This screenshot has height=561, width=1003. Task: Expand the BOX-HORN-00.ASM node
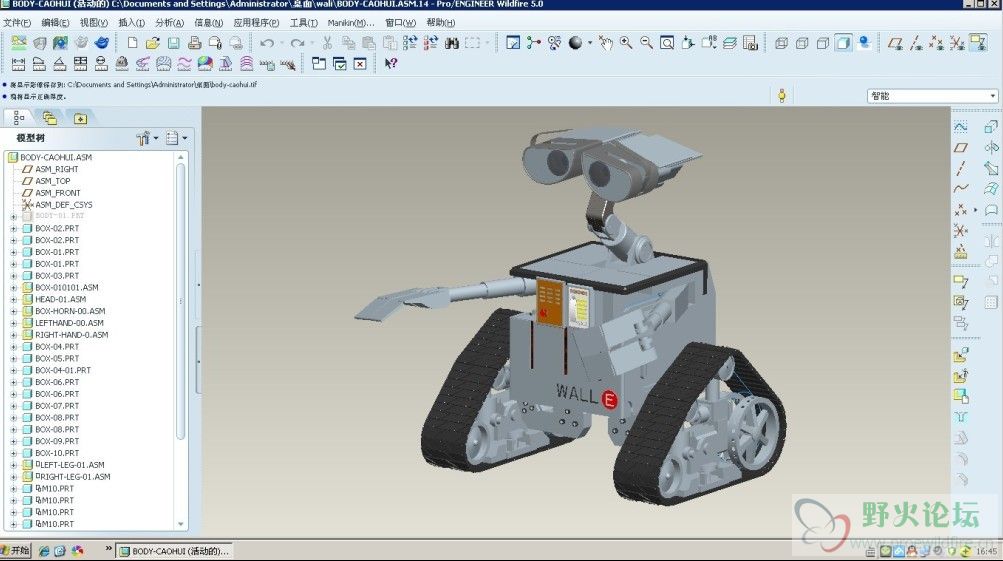(13, 312)
